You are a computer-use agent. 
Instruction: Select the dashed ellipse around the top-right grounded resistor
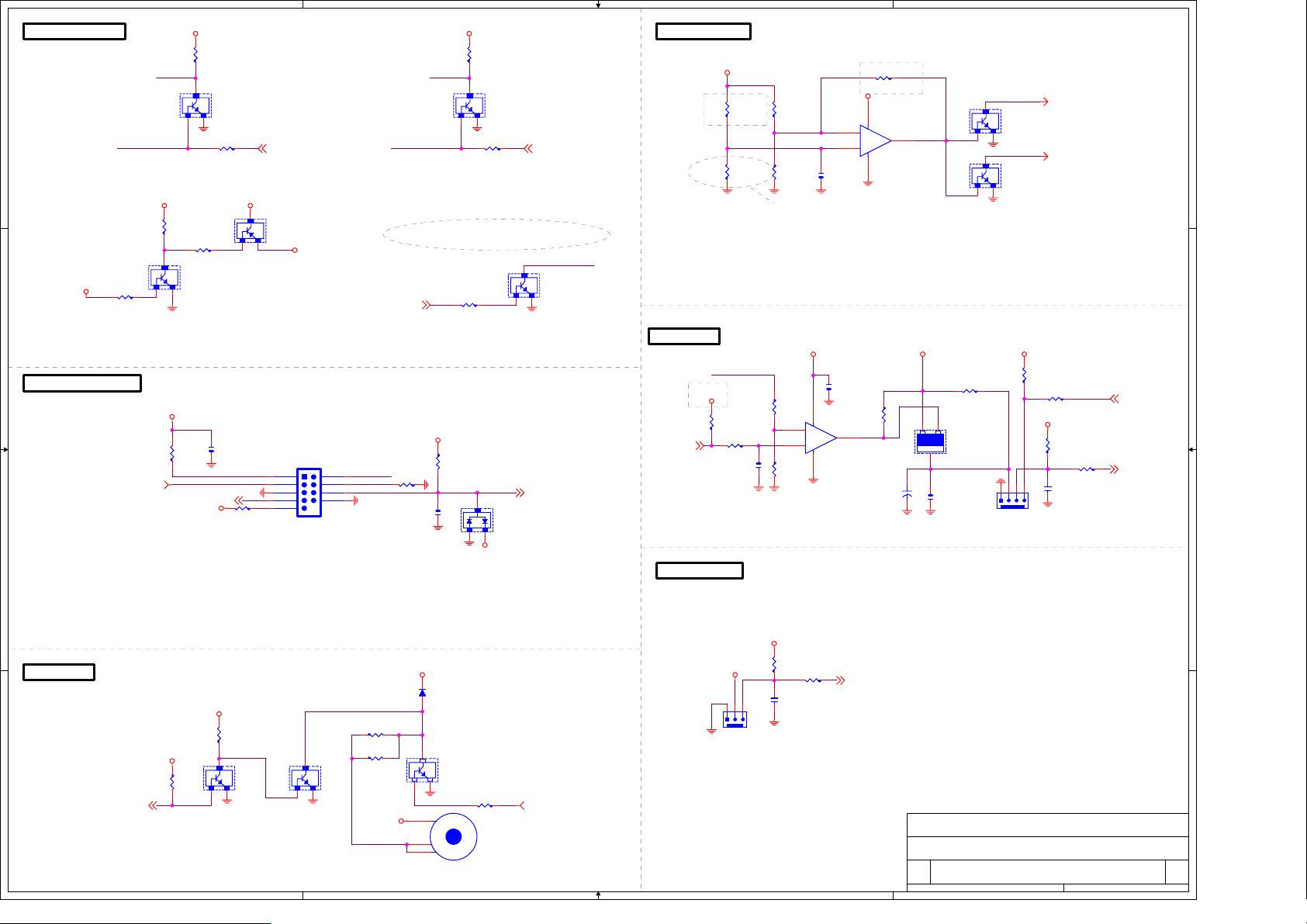(731, 171)
